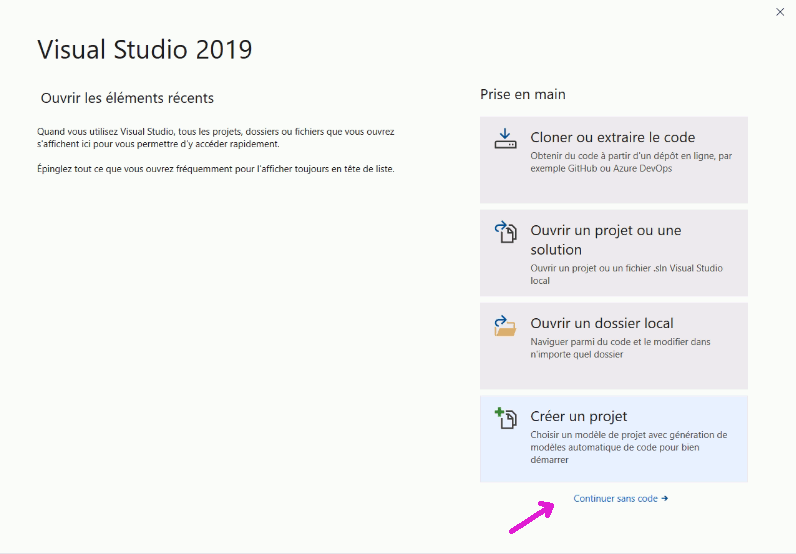Click the clone repository download icon
Screen dimensions: 796x554
(x=505, y=139)
